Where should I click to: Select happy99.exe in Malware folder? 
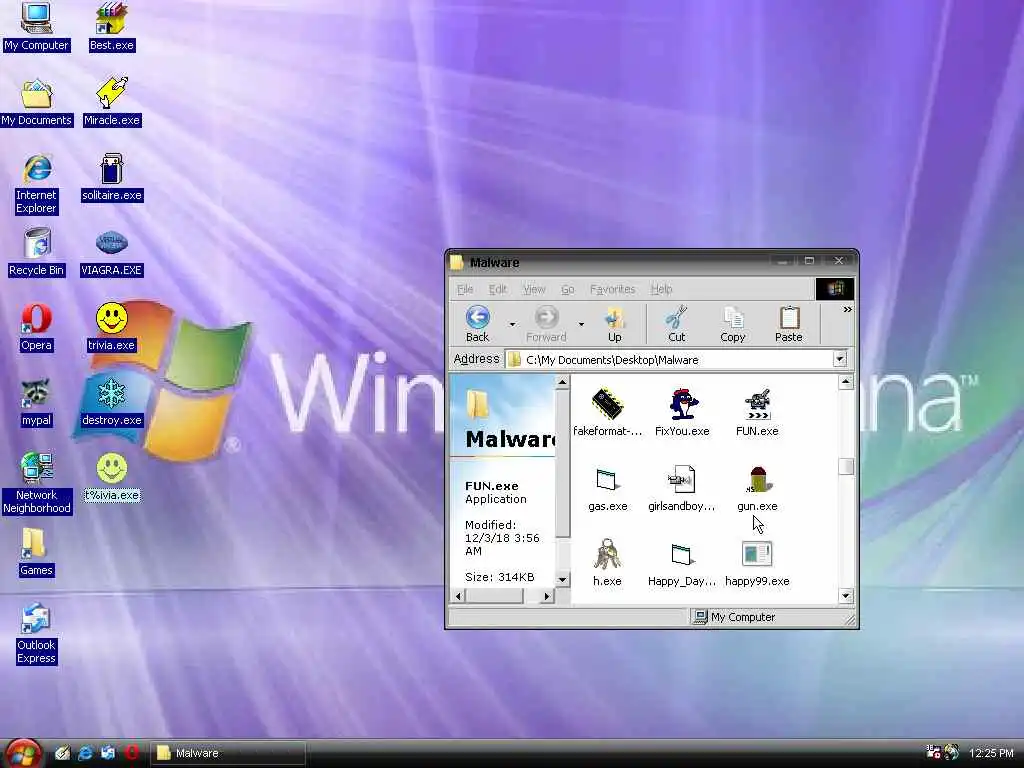point(757,563)
